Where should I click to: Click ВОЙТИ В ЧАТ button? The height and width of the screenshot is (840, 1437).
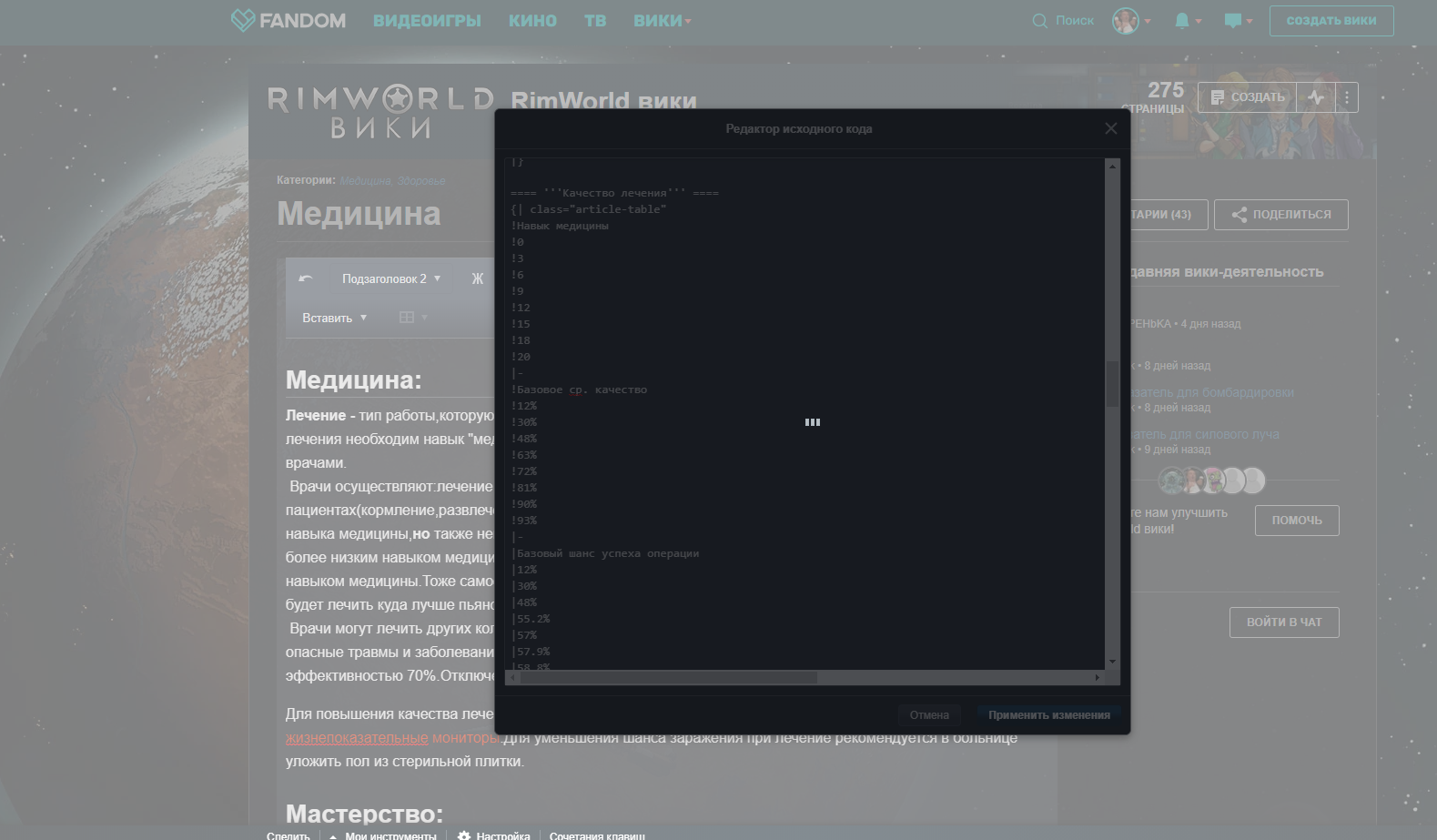click(1284, 622)
